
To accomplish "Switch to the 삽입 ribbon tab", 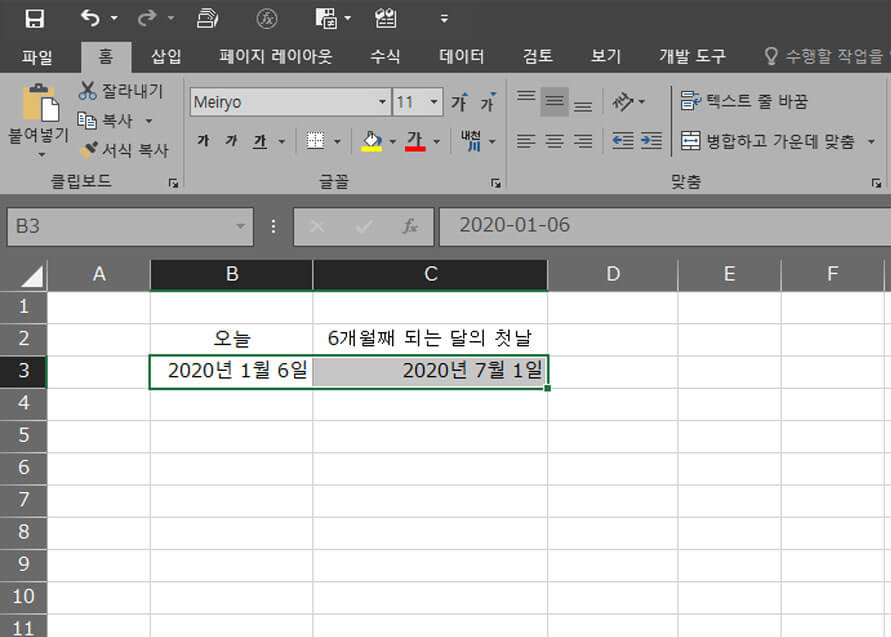I will 166,56.
